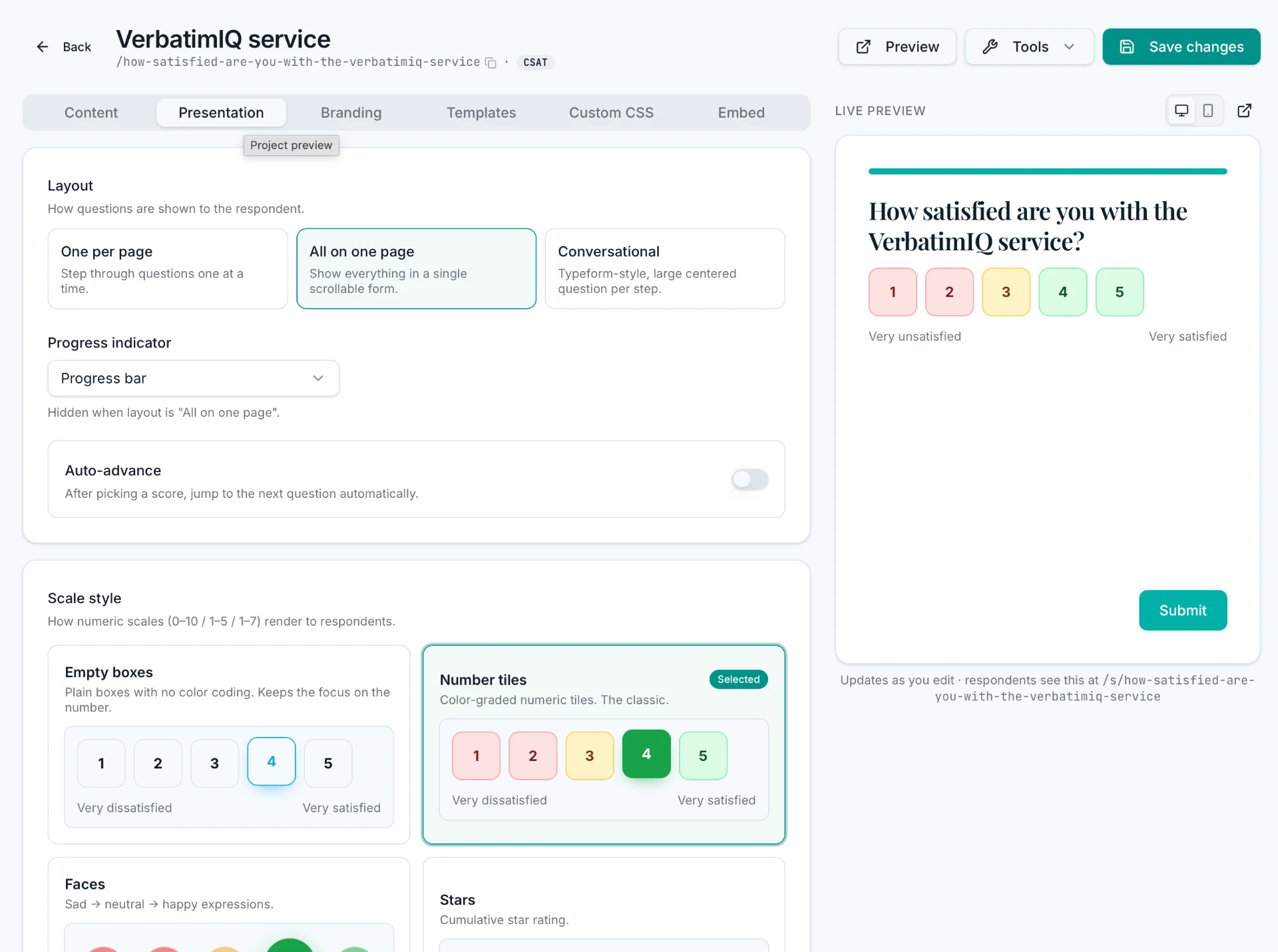Choose the Number tiles scale style
The height and width of the screenshot is (952, 1278).
tap(604, 744)
